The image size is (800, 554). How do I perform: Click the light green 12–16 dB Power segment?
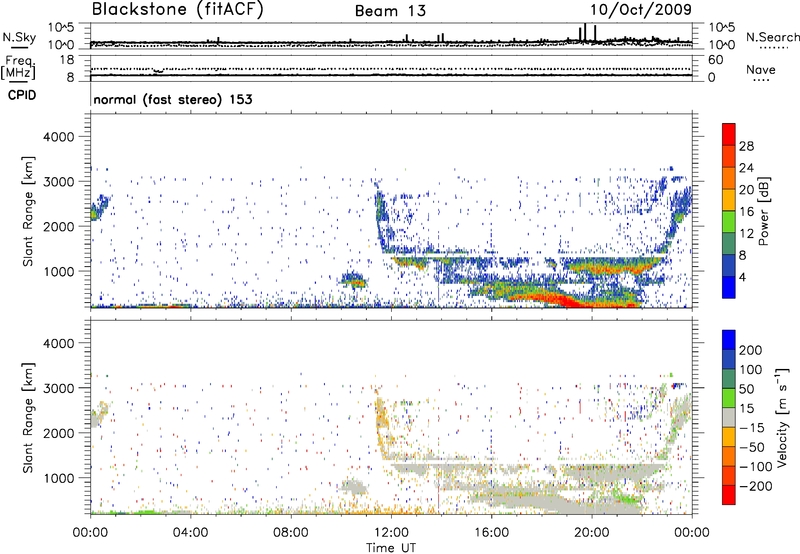coord(729,221)
